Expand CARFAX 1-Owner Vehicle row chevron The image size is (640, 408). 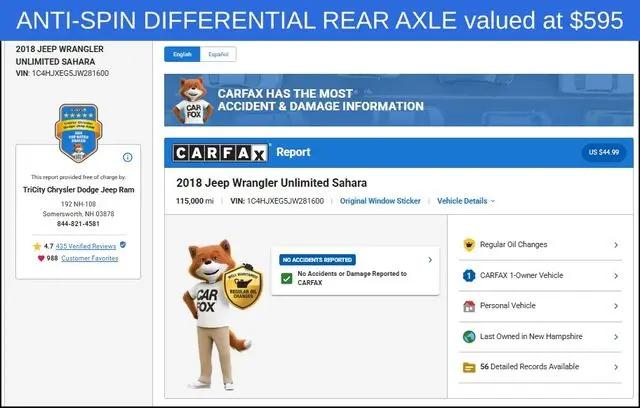[x=616, y=276]
